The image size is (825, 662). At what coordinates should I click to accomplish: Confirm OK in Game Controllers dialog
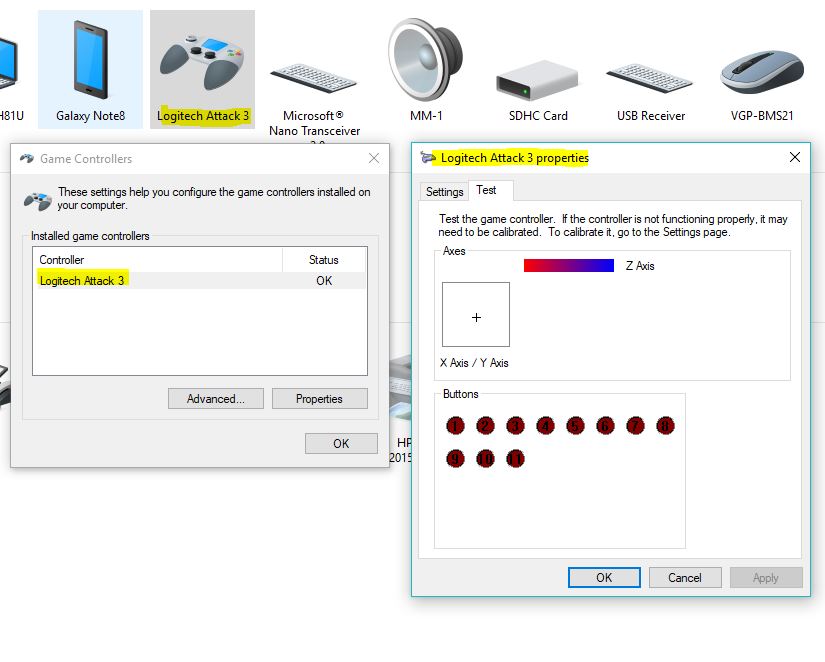tap(341, 444)
